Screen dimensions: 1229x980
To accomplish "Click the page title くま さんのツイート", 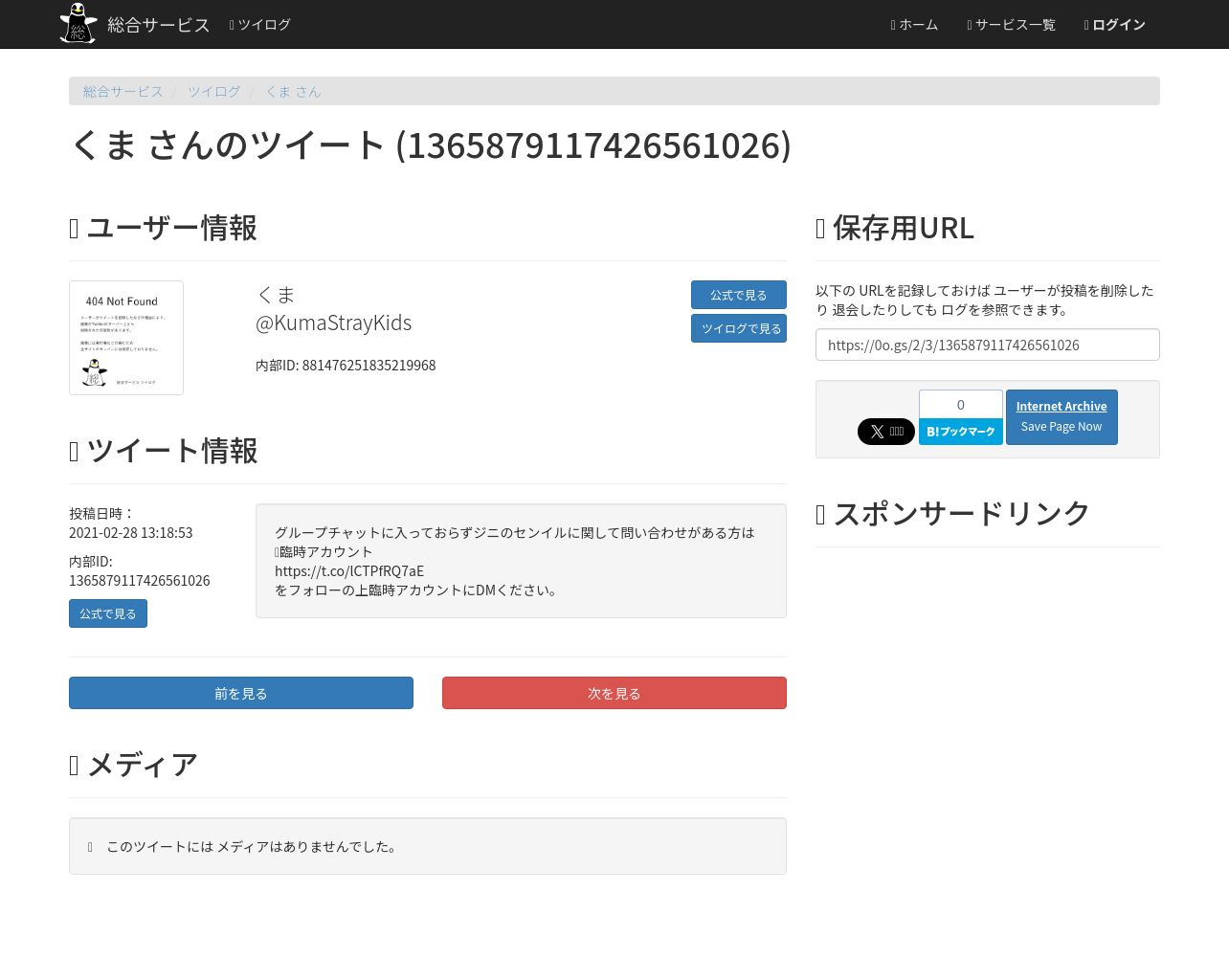I will click(431, 145).
